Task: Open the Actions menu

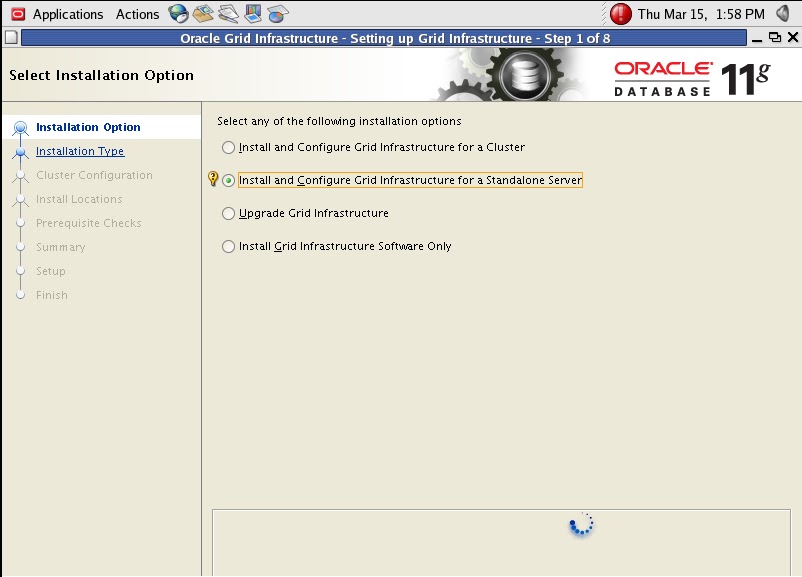Action: 137,13
